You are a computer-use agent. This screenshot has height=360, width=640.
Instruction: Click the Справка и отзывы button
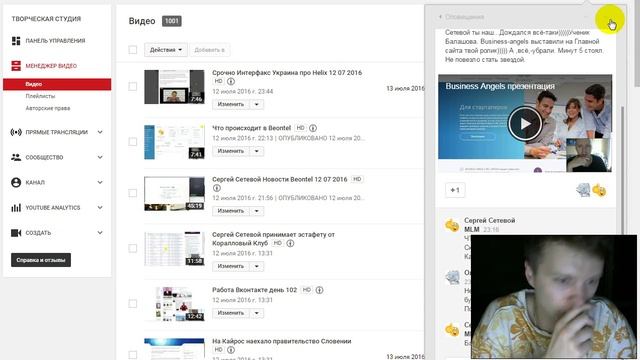(x=41, y=260)
